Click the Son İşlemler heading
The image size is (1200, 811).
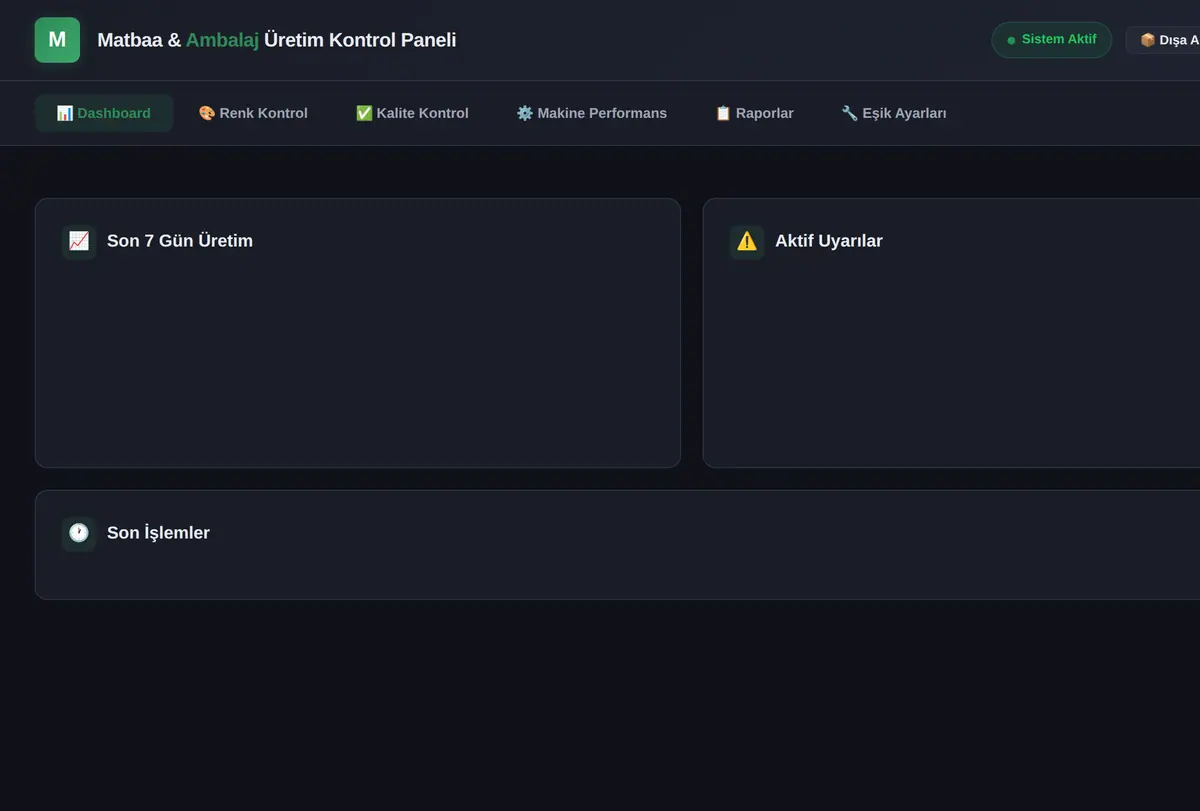point(158,533)
